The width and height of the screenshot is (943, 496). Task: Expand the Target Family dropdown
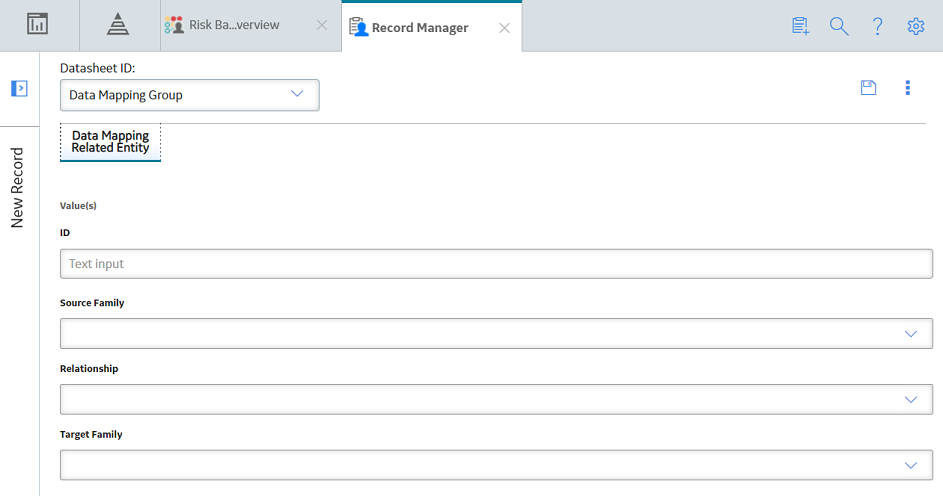496,465
